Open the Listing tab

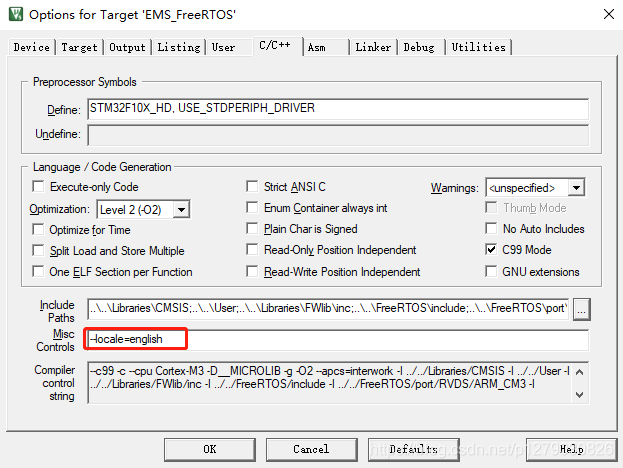(x=179, y=47)
